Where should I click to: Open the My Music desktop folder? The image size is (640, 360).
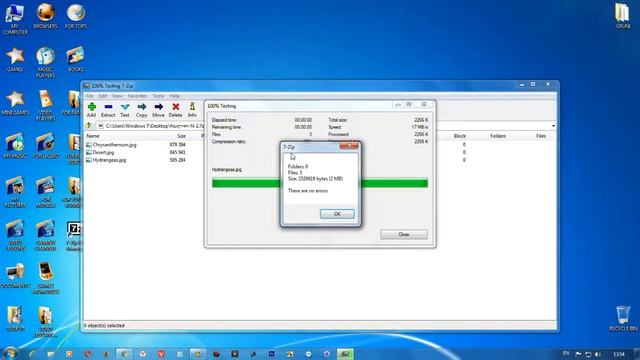pos(15,146)
